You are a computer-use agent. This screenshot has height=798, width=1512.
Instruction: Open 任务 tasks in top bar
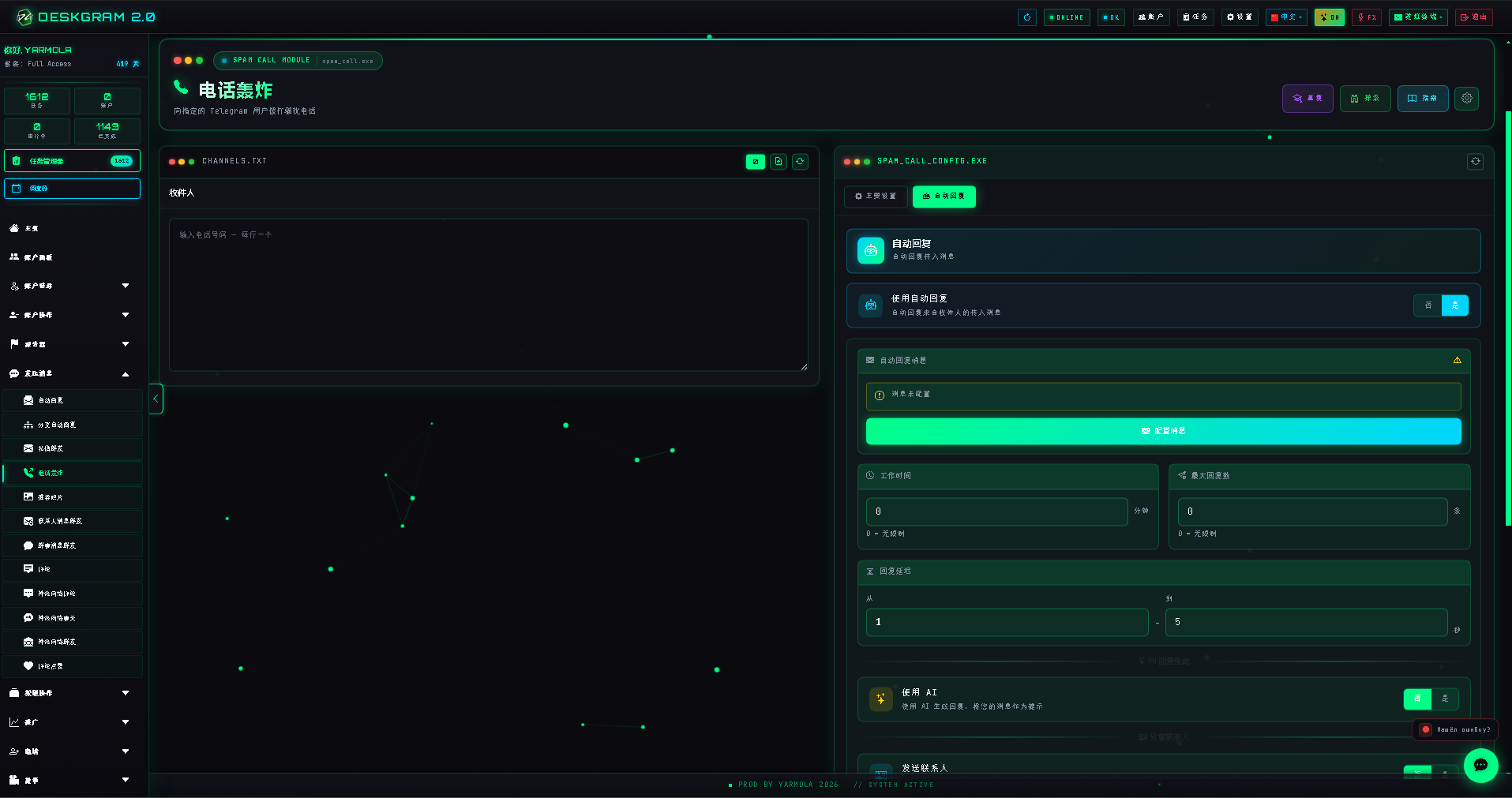click(x=1195, y=17)
